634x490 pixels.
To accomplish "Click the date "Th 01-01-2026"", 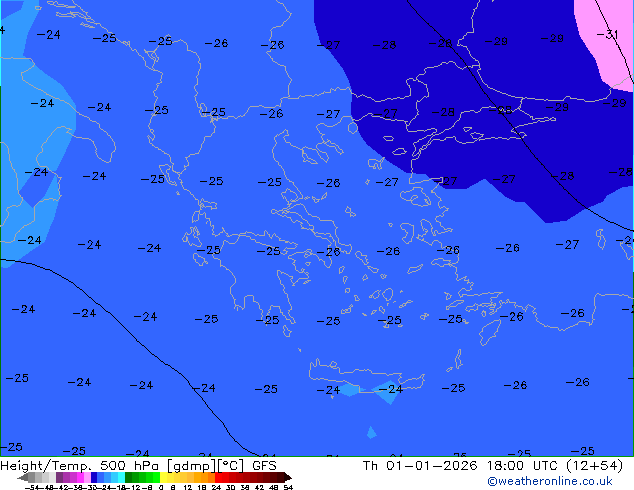I will point(420,466).
